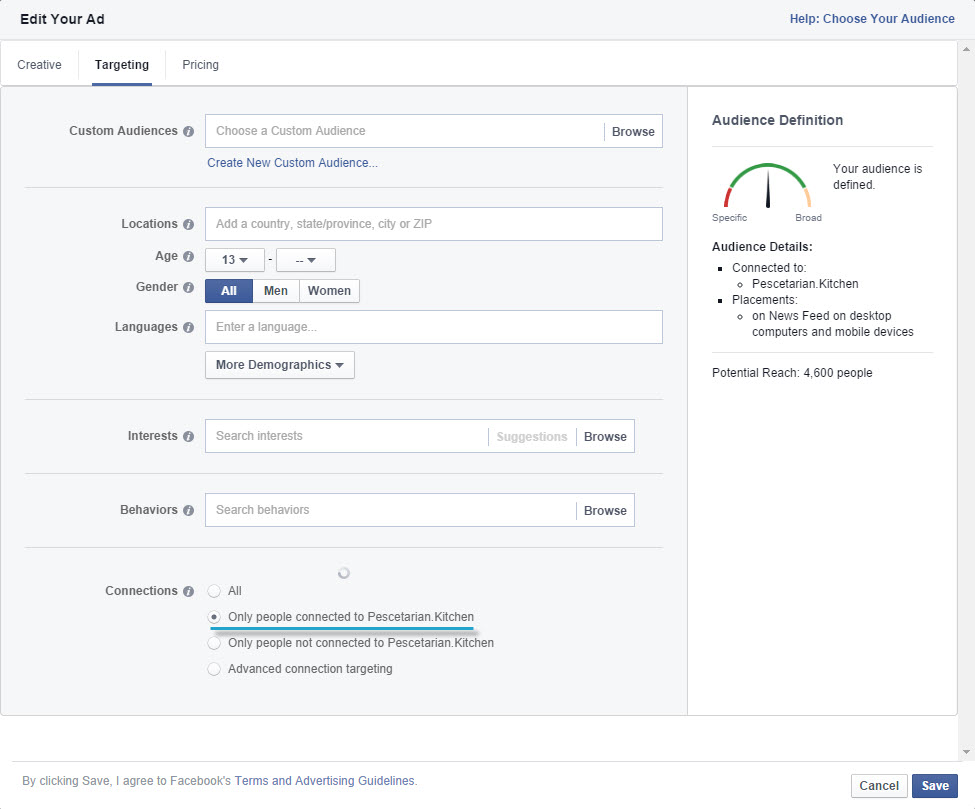Click info icon beside Locations label
Image resolution: width=975 pixels, height=809 pixels.
click(x=188, y=224)
